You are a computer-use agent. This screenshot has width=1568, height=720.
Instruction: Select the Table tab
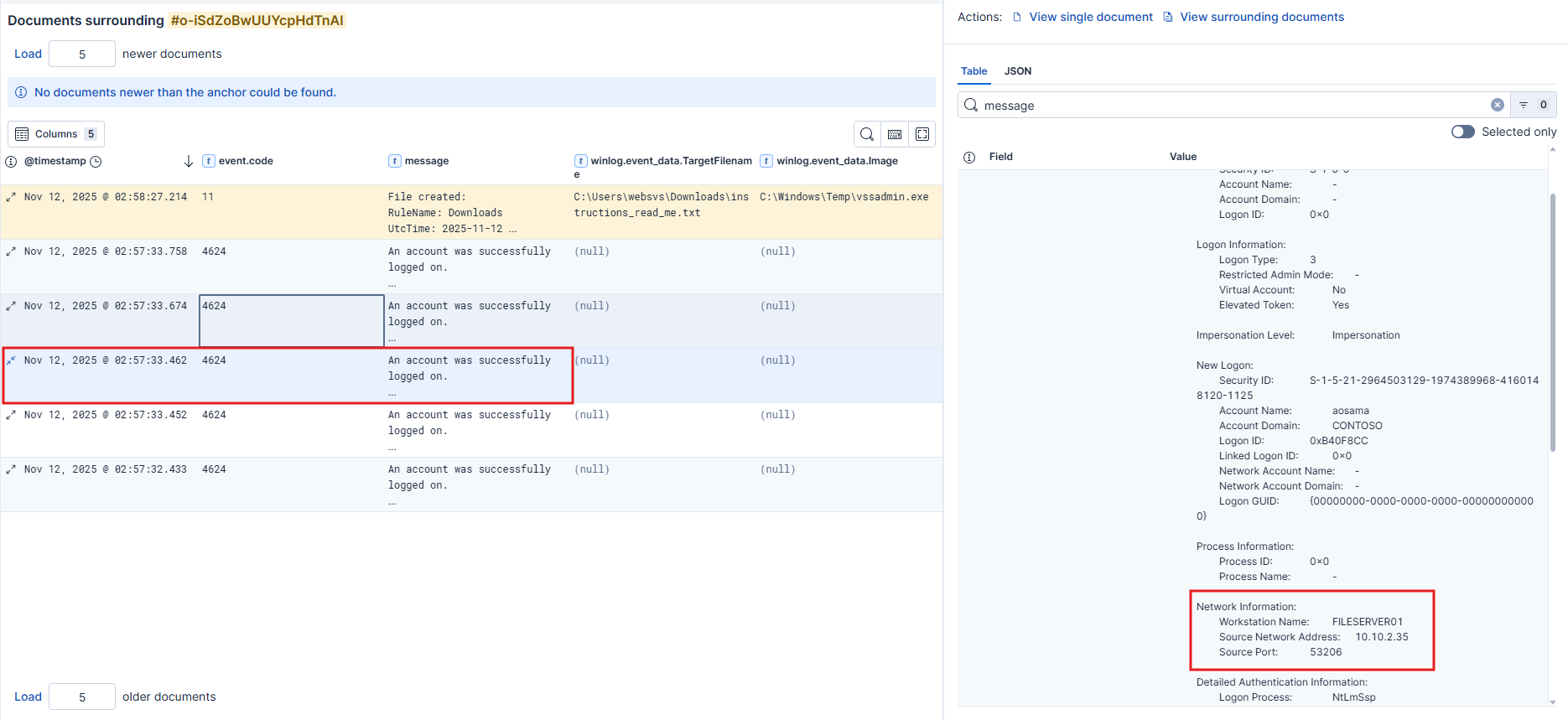click(x=974, y=71)
